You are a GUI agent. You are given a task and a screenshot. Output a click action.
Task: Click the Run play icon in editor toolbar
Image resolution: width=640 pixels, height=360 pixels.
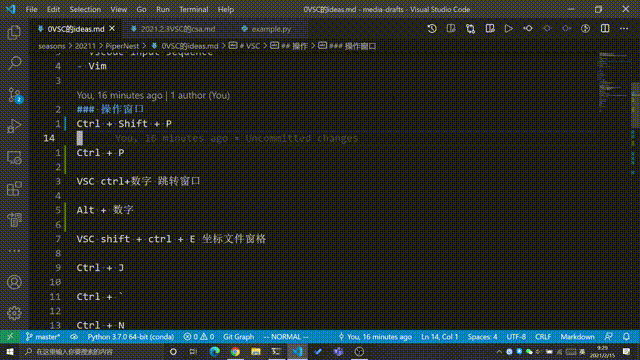tap(508, 29)
